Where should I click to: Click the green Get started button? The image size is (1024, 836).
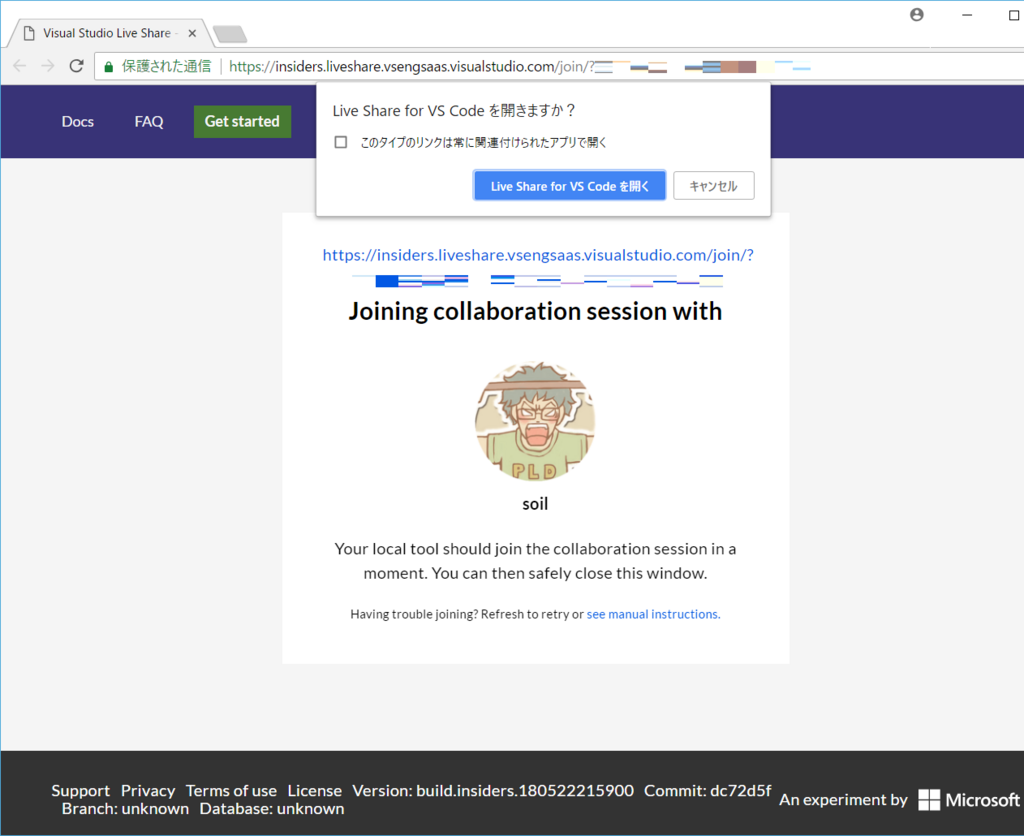pyautogui.click(x=242, y=121)
